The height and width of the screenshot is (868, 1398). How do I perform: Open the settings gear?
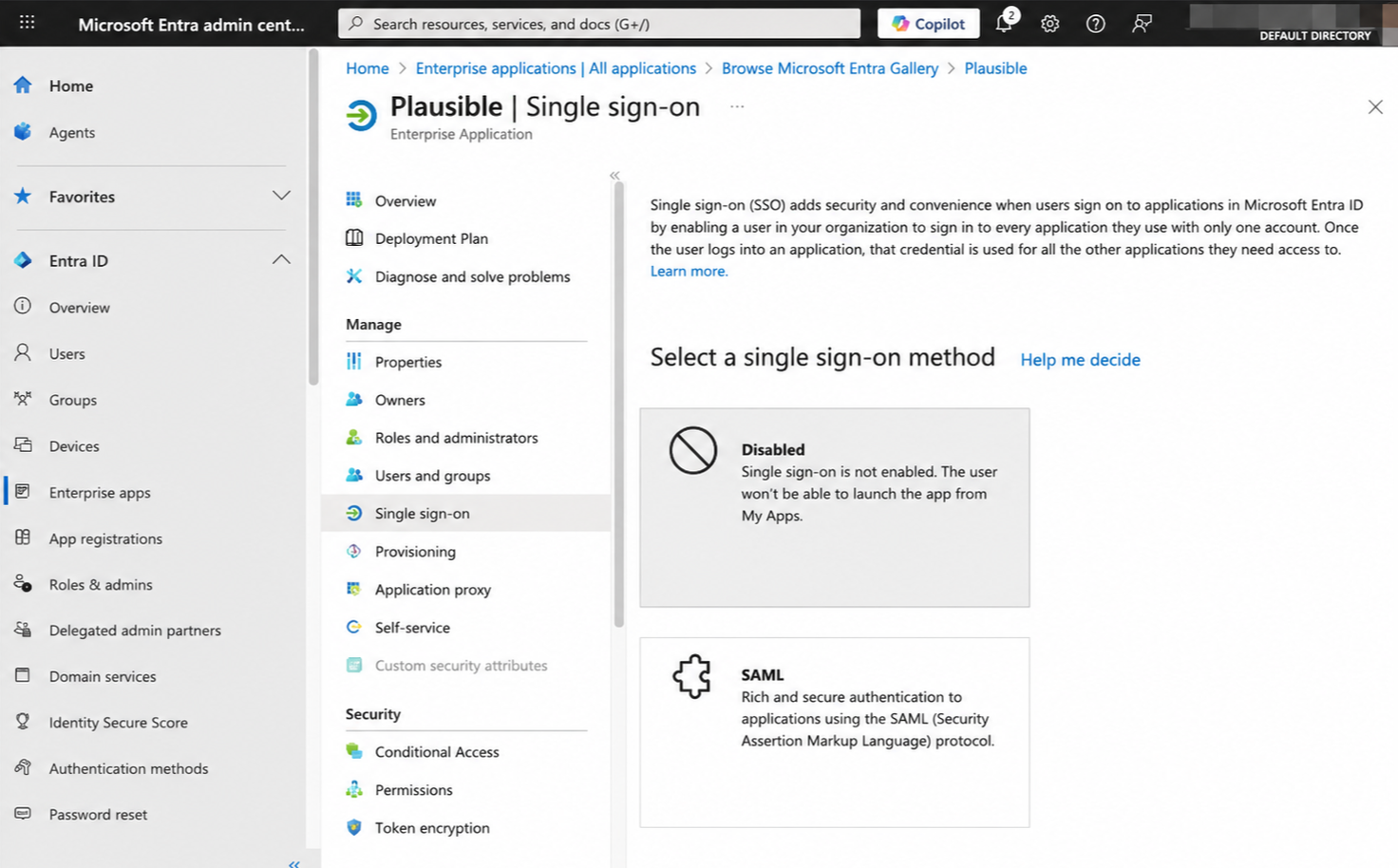[1049, 24]
